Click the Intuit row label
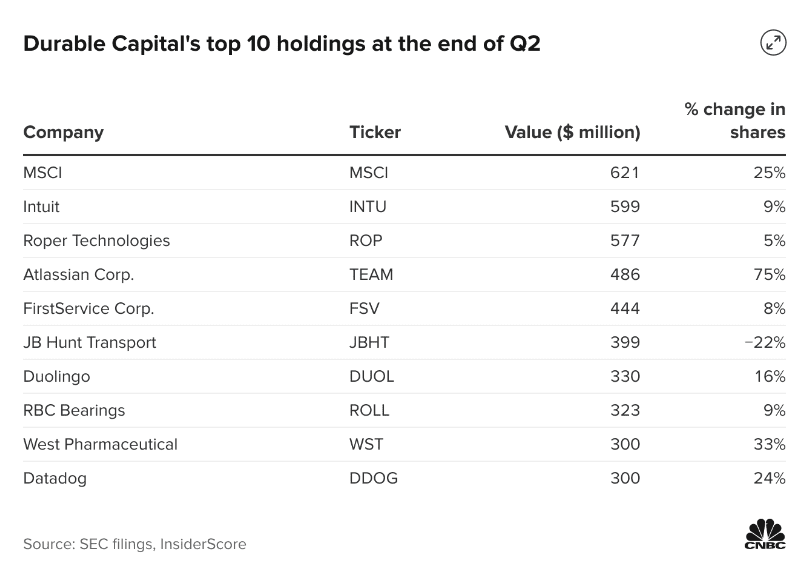 coord(41,207)
